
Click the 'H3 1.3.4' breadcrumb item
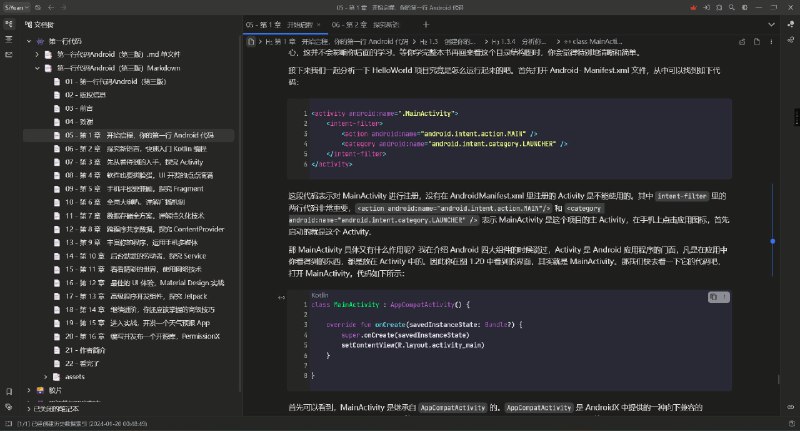519,42
